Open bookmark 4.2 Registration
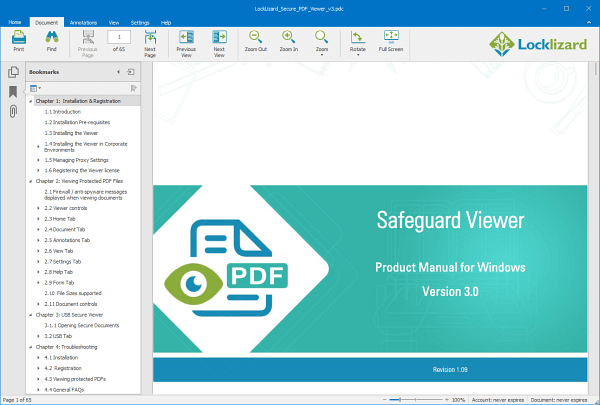Image resolution: width=600 pixels, height=405 pixels. pos(63,368)
